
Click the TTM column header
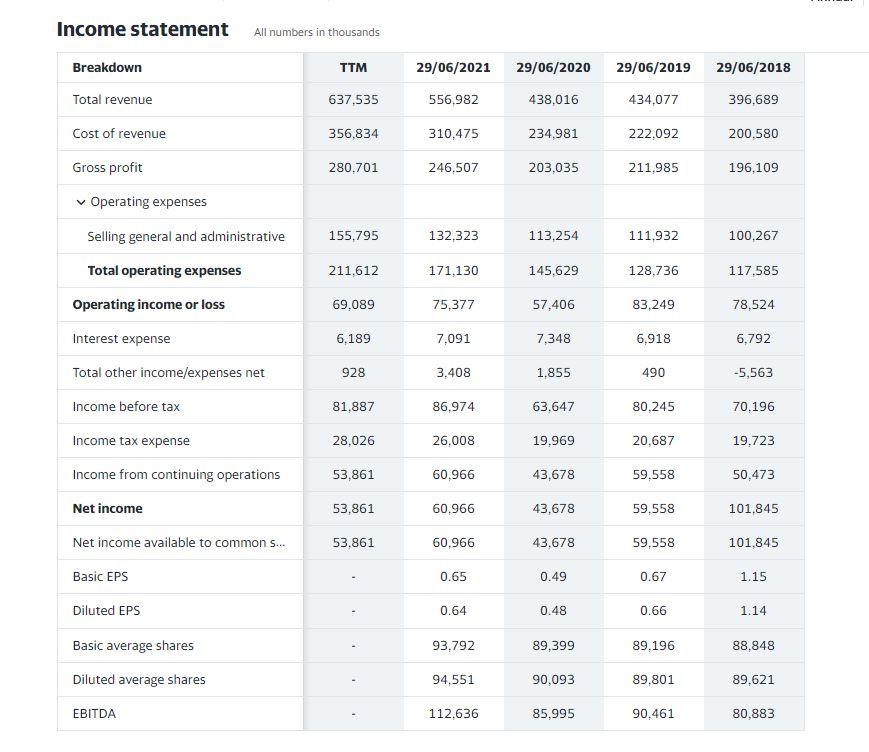pos(354,67)
